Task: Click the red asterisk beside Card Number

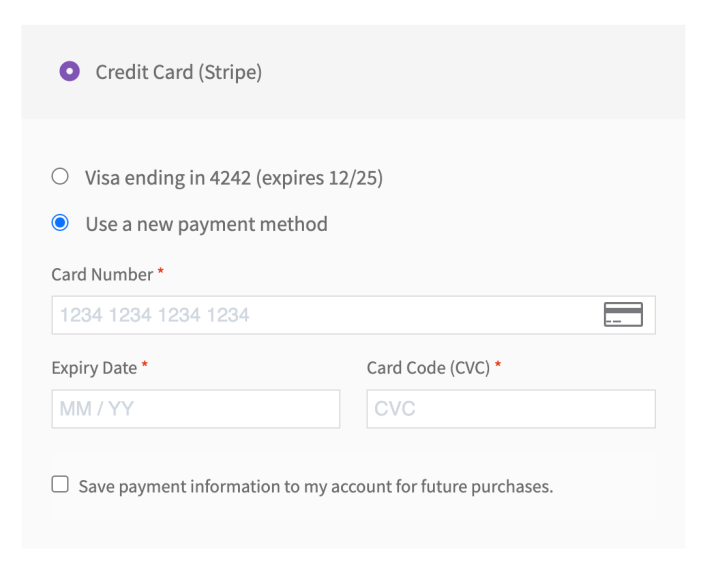Action: pos(161,271)
